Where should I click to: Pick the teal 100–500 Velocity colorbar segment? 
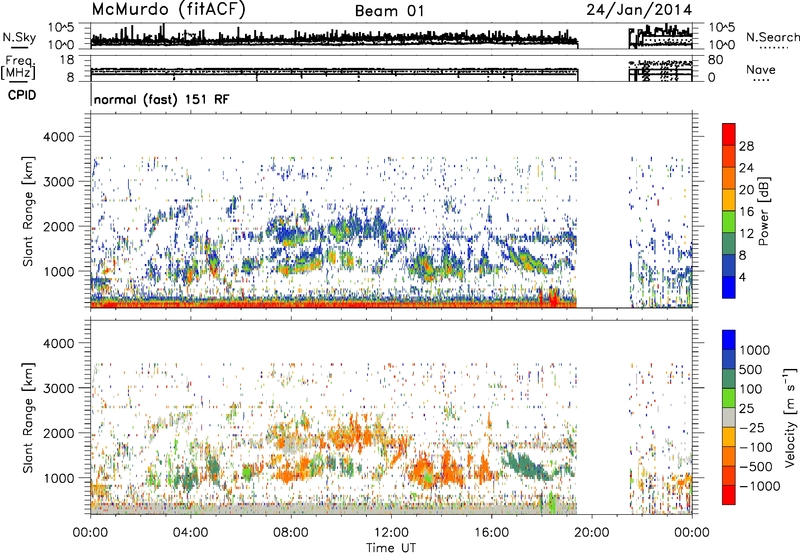[x=729, y=380]
